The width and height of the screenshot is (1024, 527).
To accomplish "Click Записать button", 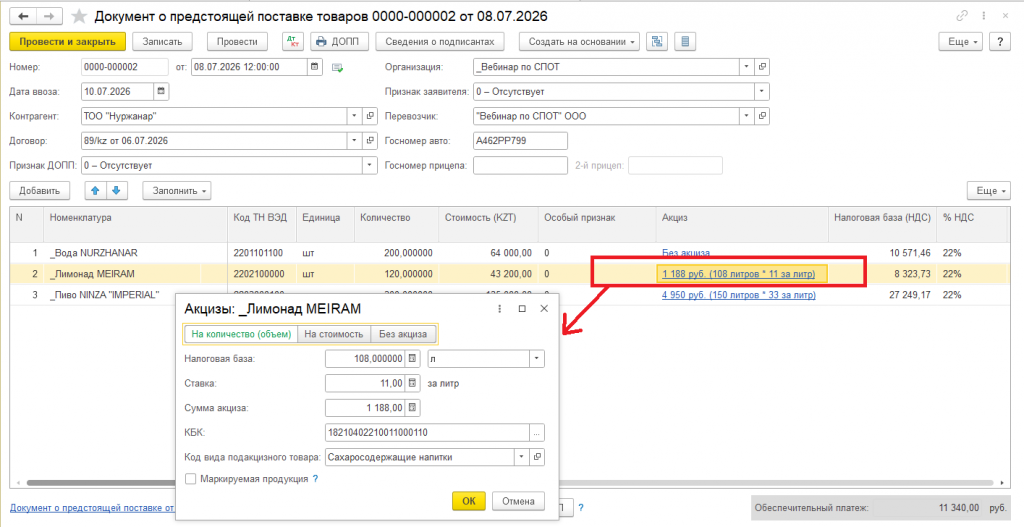I will (163, 42).
